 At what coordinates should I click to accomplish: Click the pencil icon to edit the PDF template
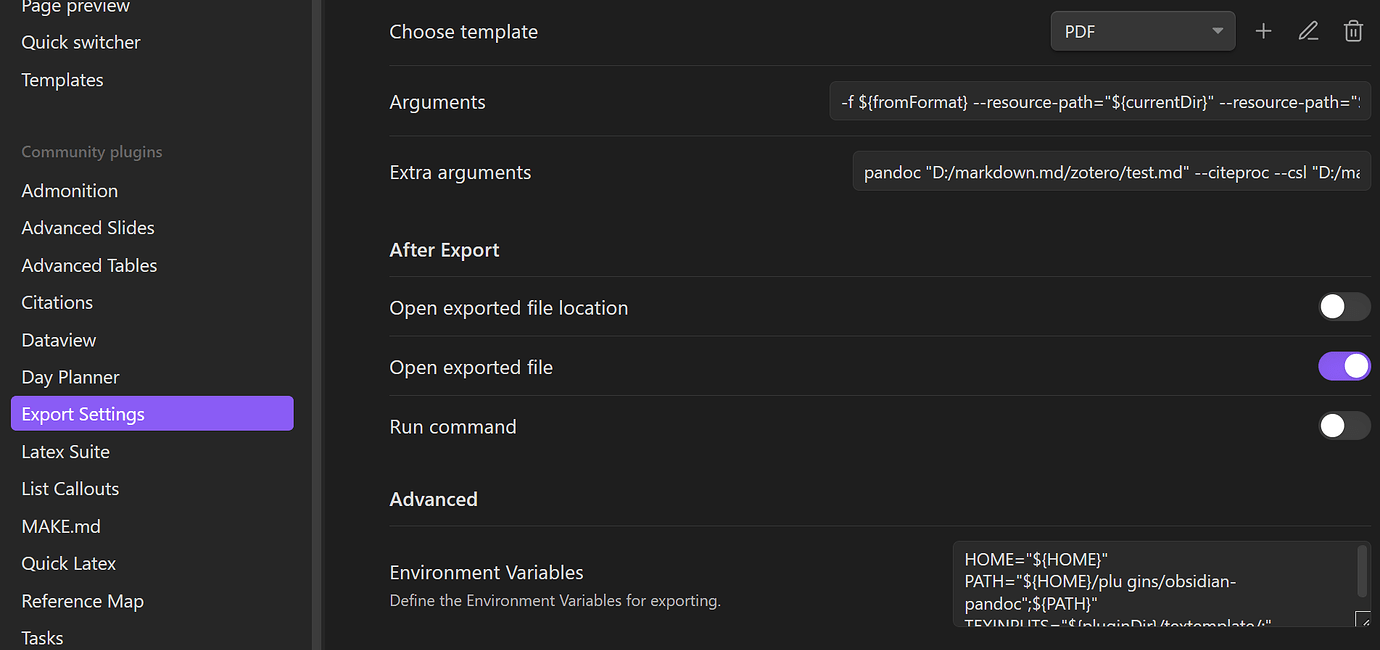(1308, 31)
